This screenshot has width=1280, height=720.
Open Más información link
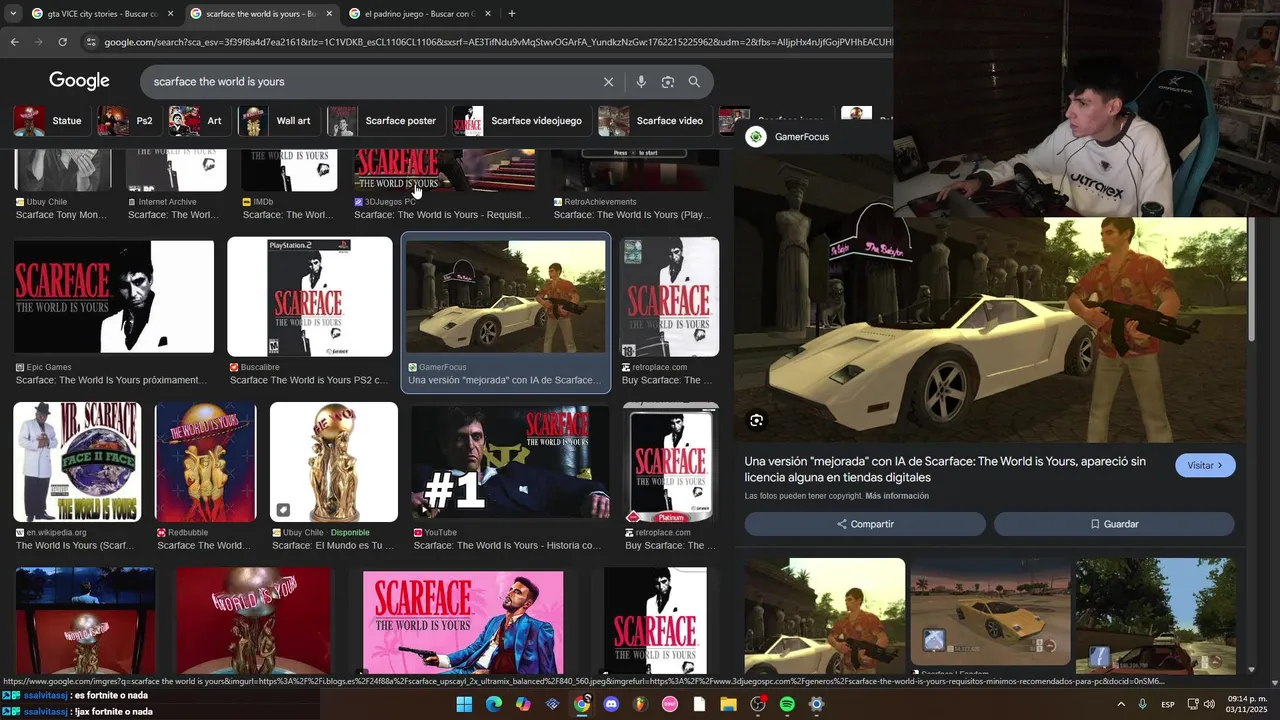click(x=897, y=496)
